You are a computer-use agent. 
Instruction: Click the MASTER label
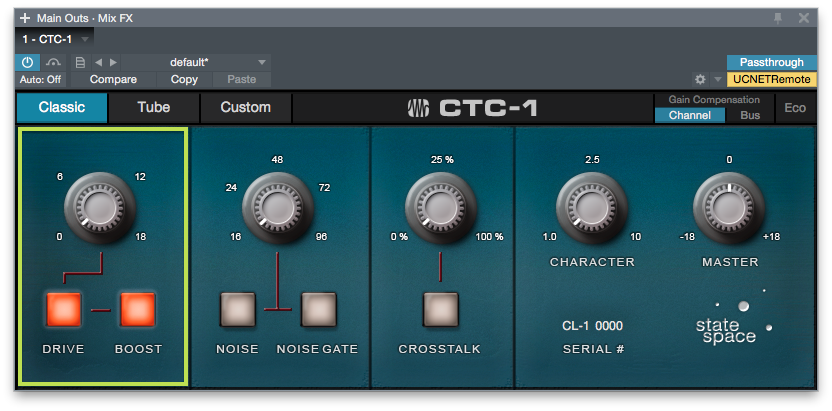click(x=730, y=262)
